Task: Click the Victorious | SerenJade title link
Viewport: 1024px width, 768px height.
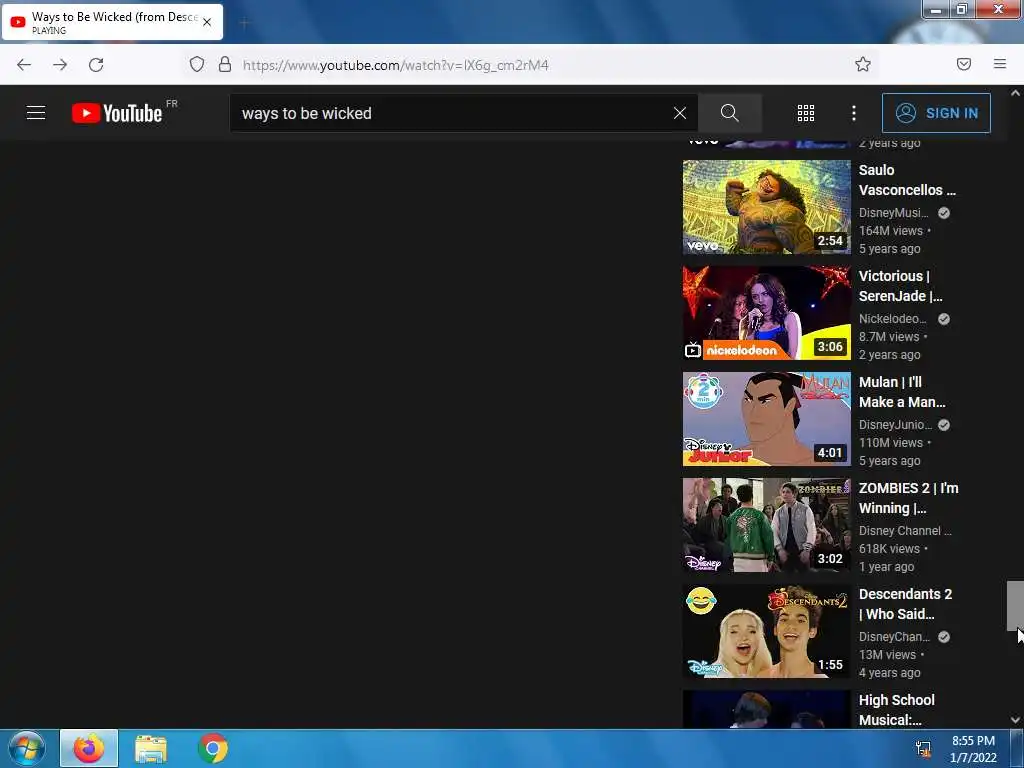Action: pos(901,286)
